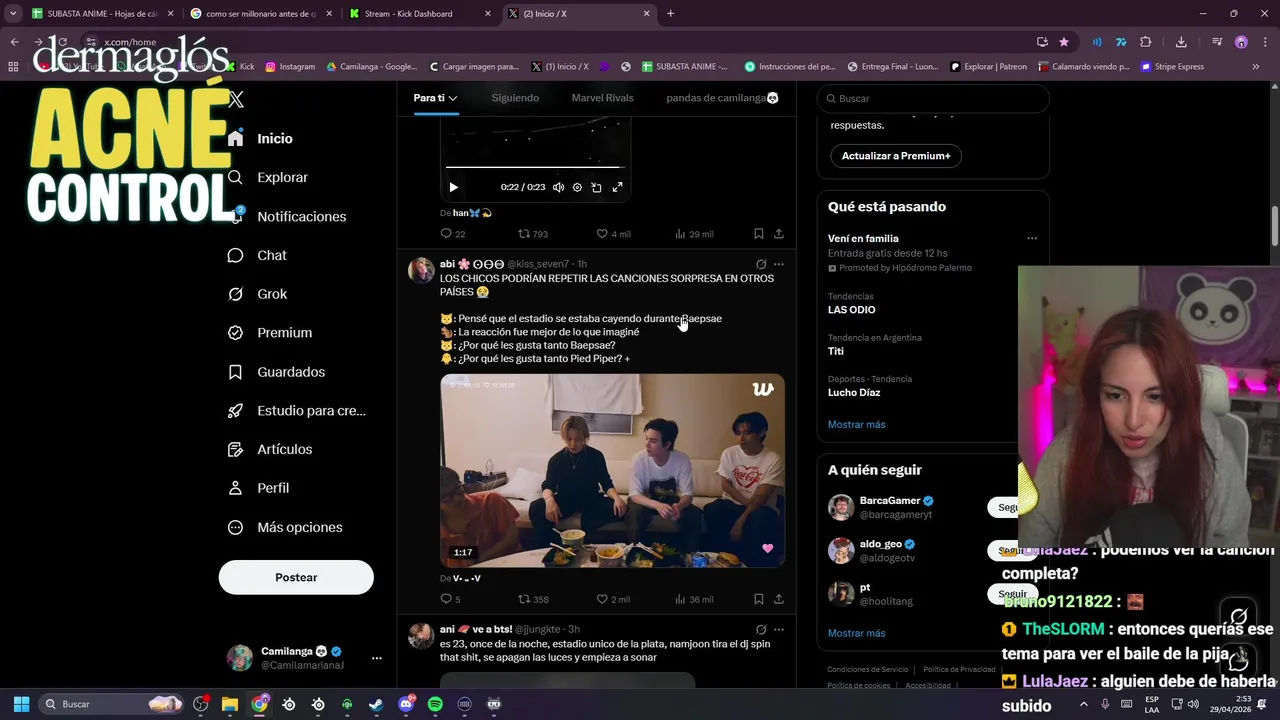Share abi's post about Baepsae

[779, 599]
